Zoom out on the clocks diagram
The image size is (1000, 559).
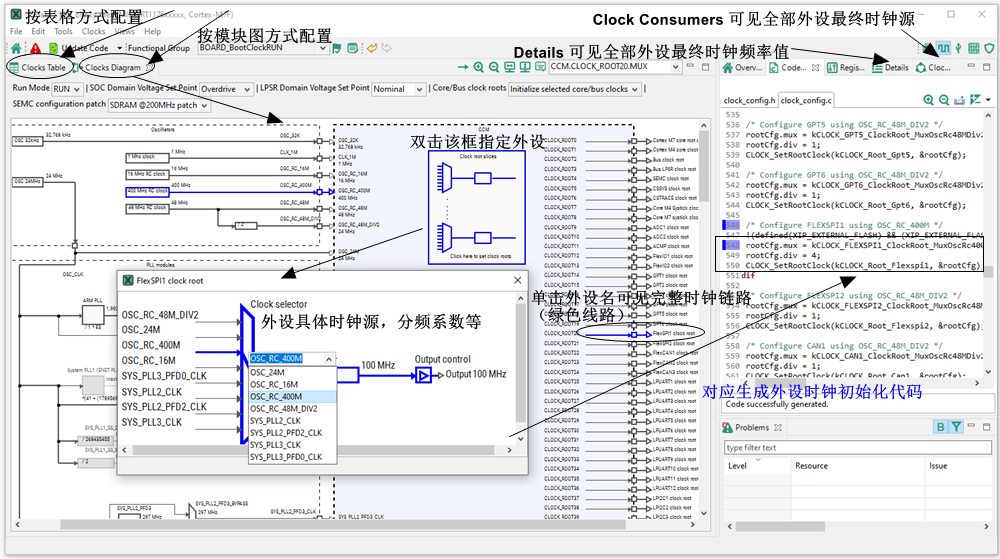[494, 67]
